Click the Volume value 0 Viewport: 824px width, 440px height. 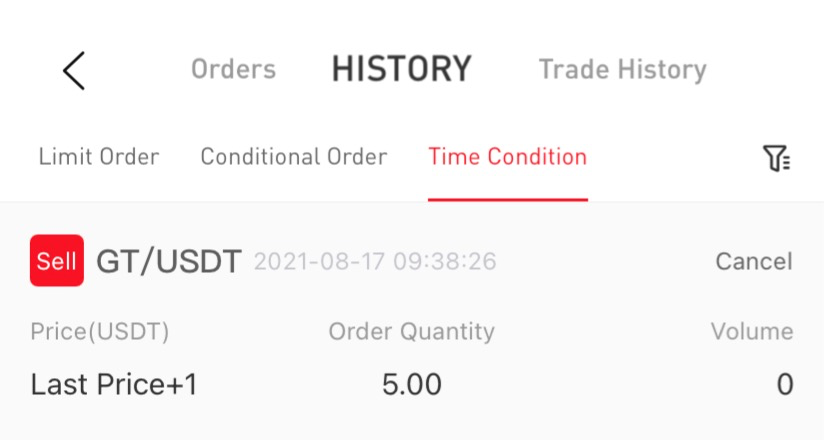tap(784, 385)
